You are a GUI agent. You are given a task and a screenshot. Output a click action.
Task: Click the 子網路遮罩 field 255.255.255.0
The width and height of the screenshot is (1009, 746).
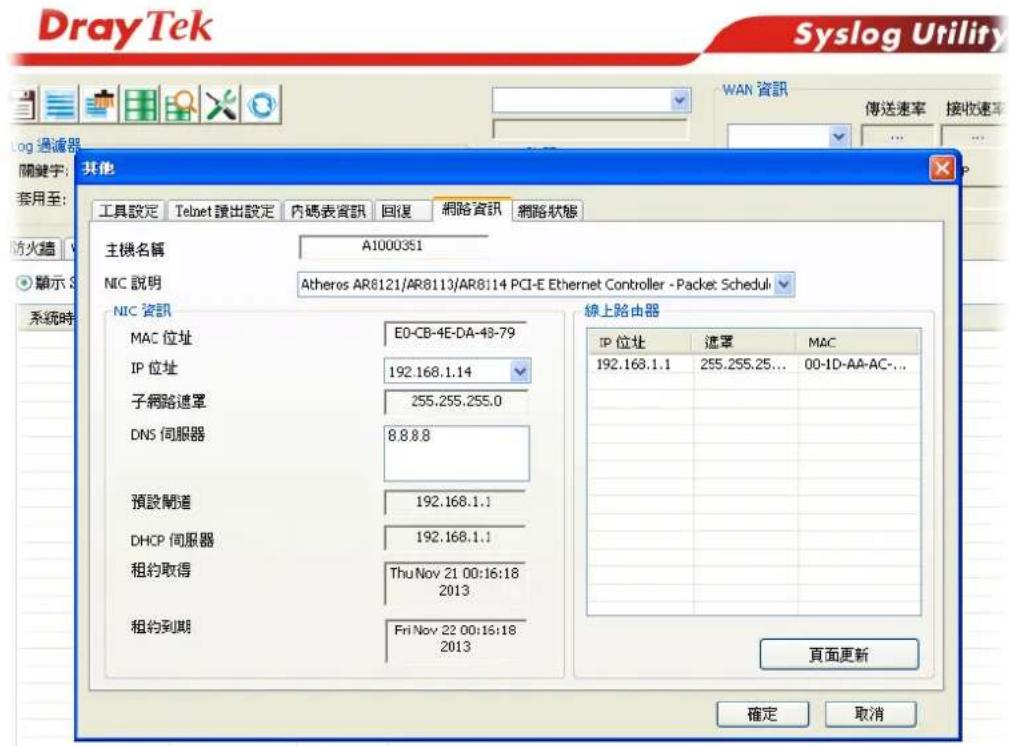pyautogui.click(x=456, y=402)
